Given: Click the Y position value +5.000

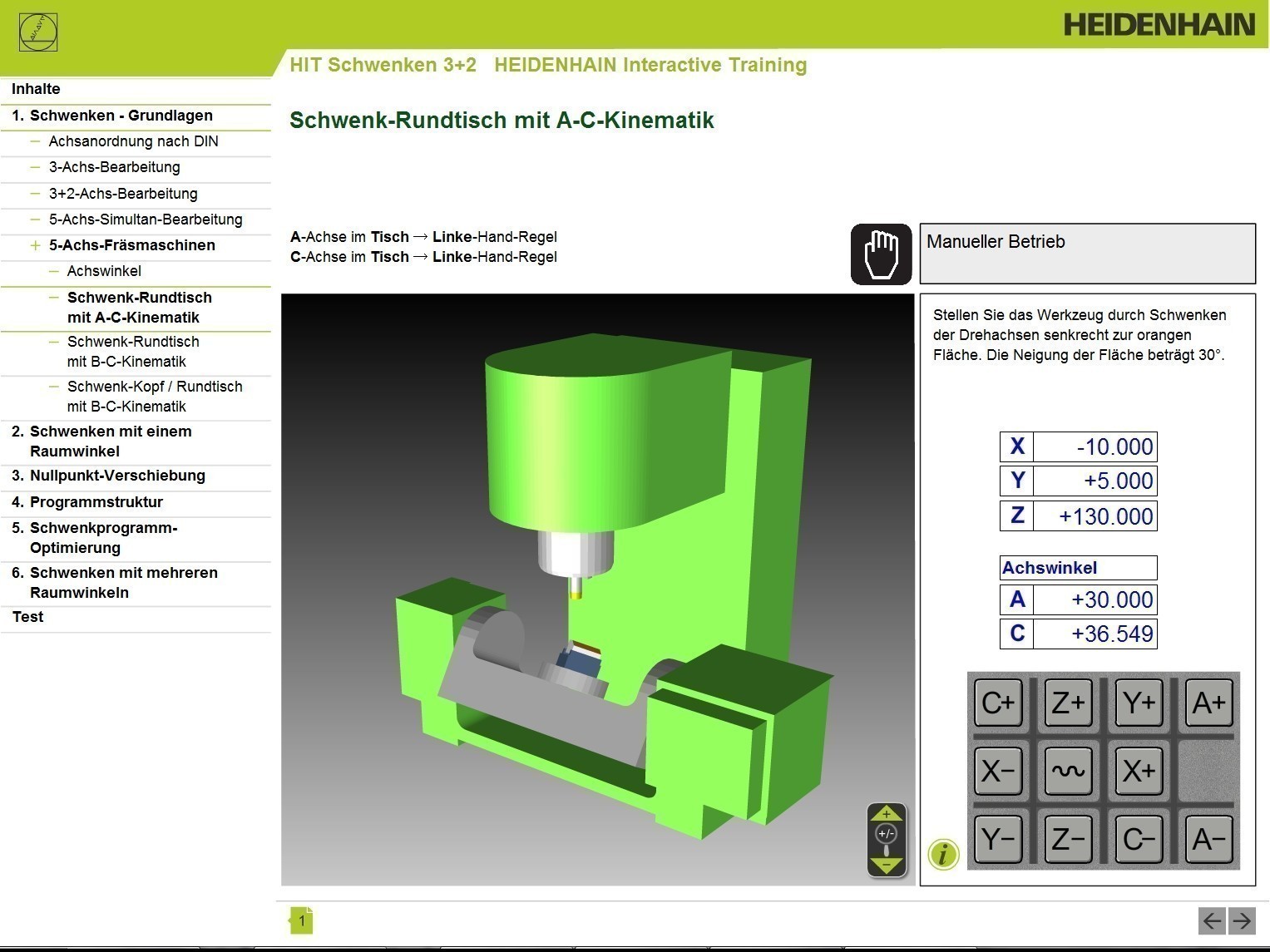Looking at the screenshot, I should [x=1095, y=481].
